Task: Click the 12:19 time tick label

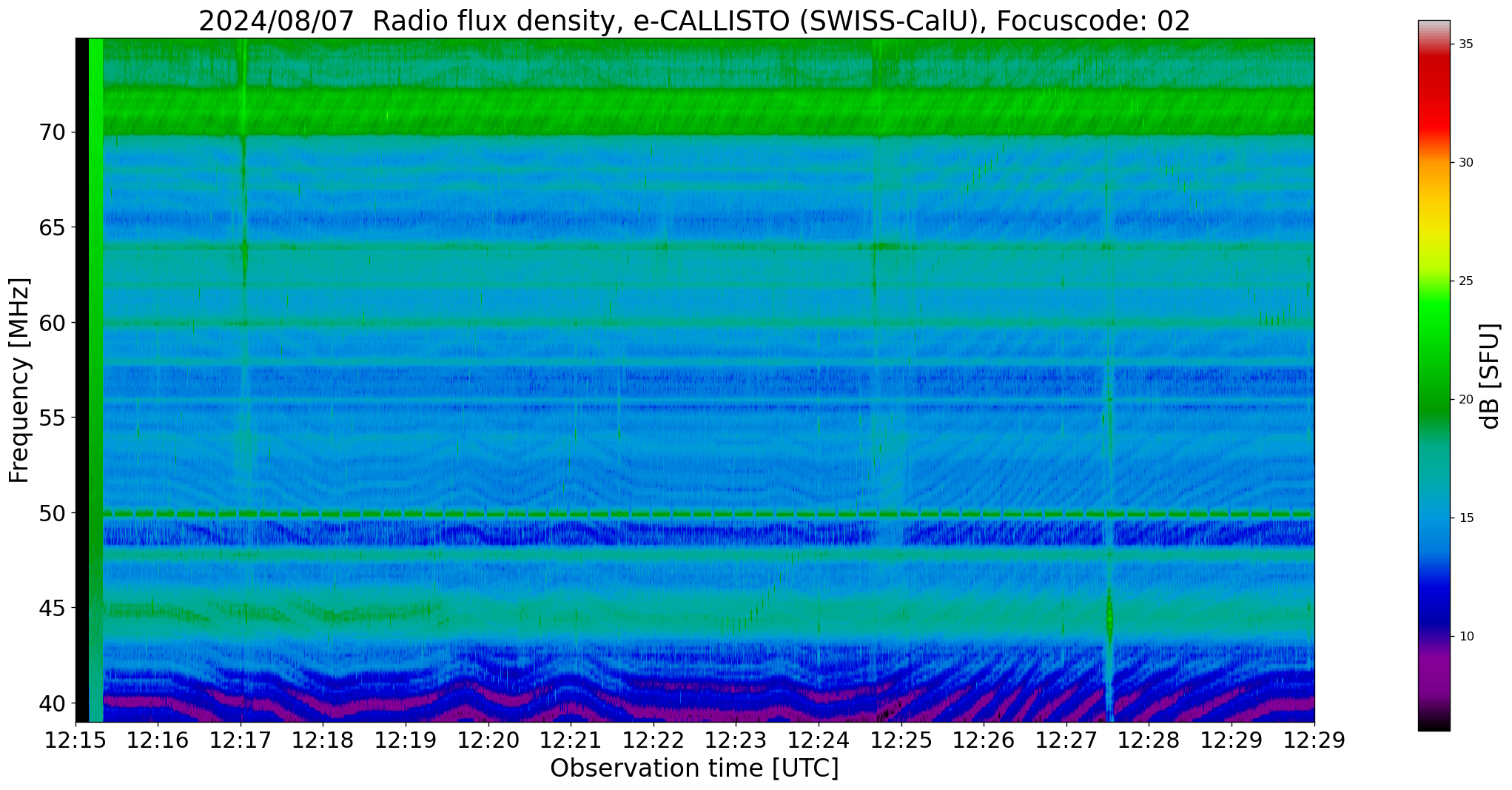Action: 406,740
